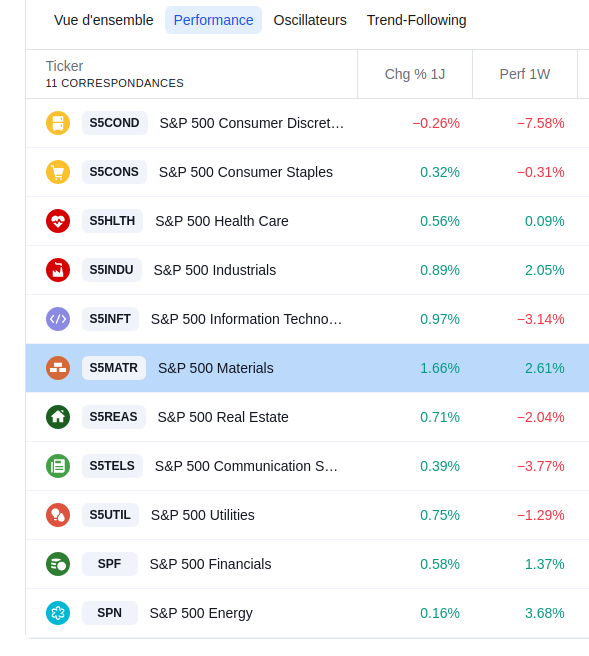This screenshot has width=589, height=656.
Task: Open the S5INDU ticker badge
Action: click(112, 270)
